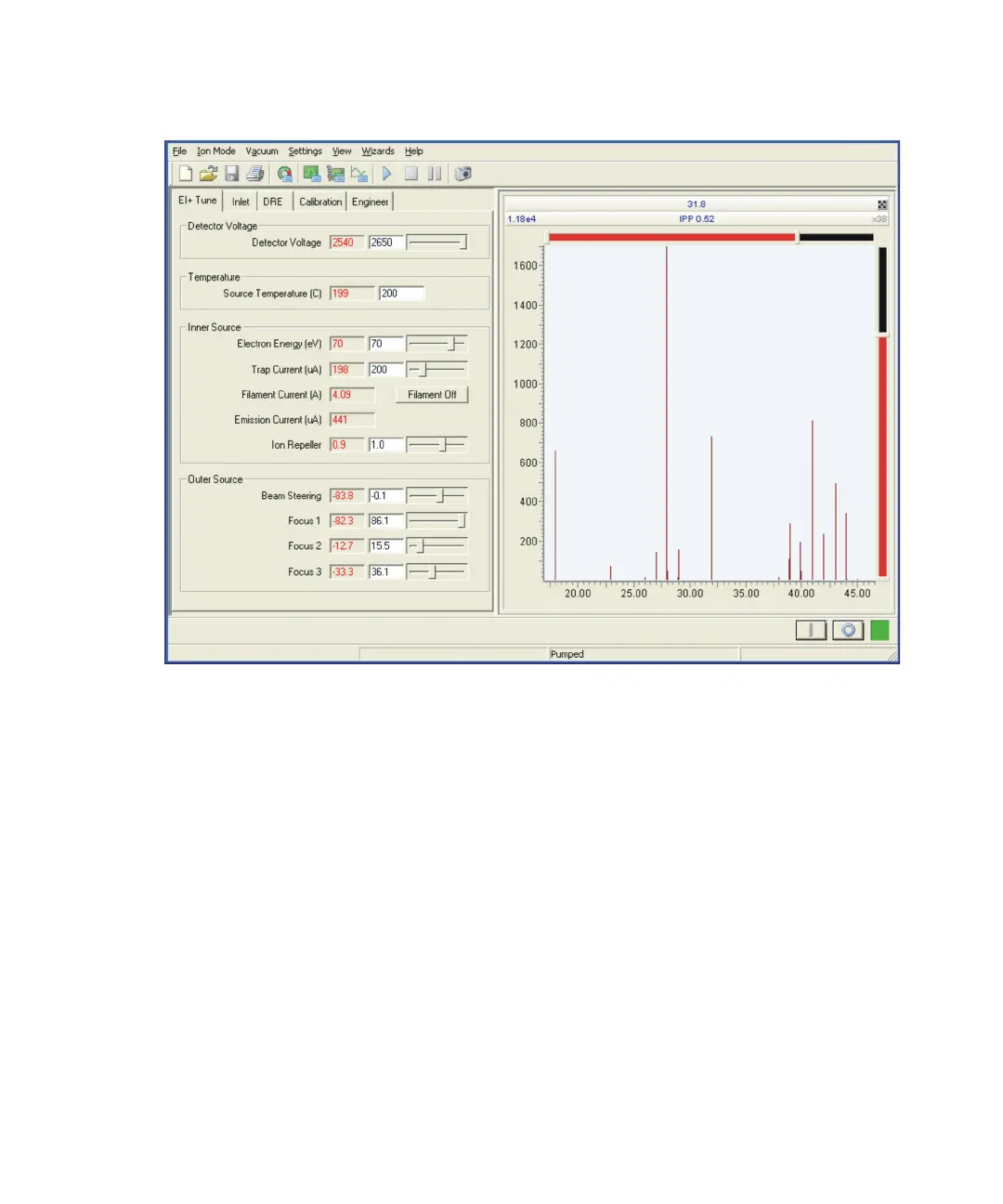Start acquisition with blue play icon
Screen dimensions: 1003x1204
386,174
